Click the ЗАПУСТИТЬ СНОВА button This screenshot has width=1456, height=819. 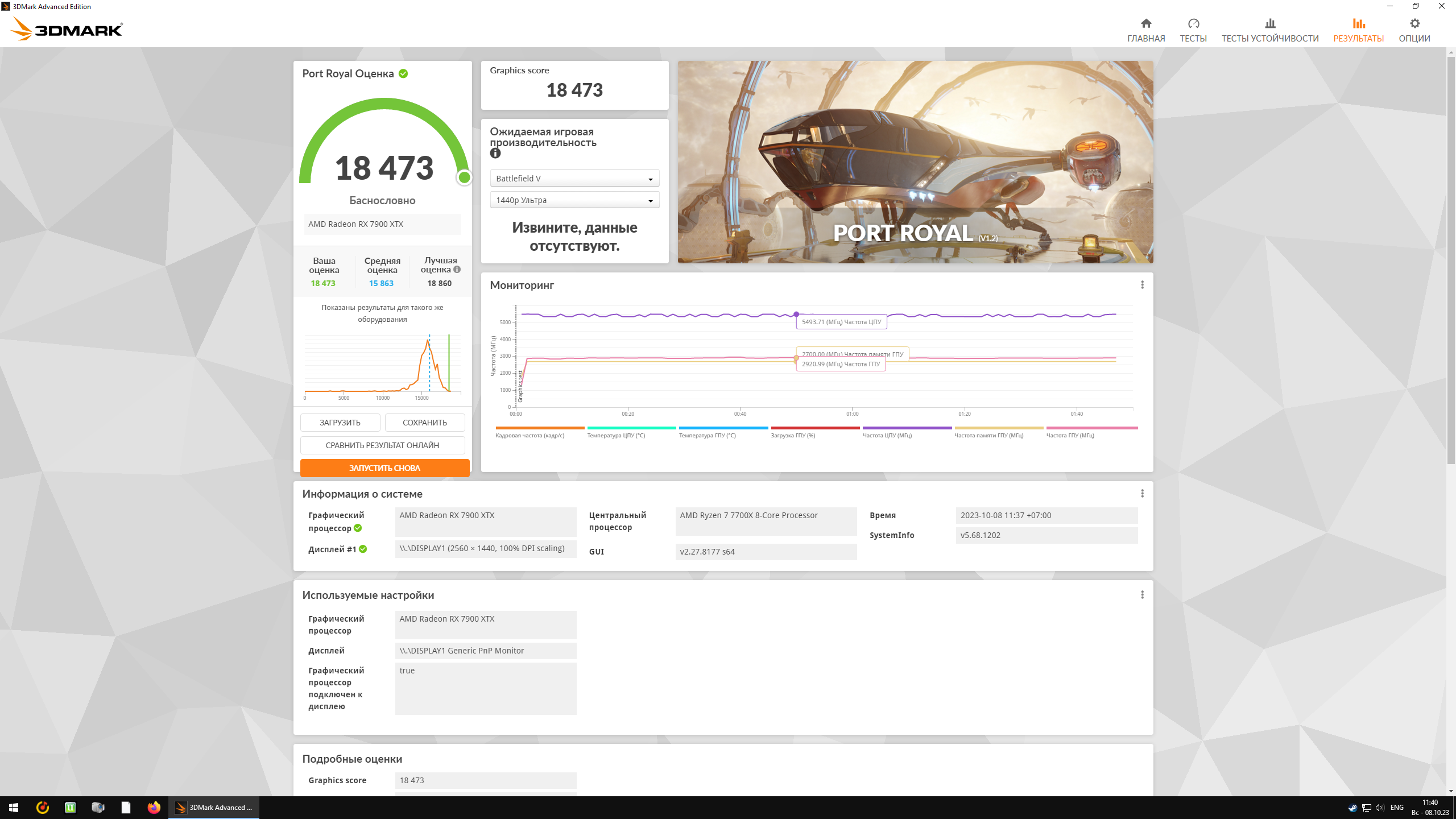(384, 468)
